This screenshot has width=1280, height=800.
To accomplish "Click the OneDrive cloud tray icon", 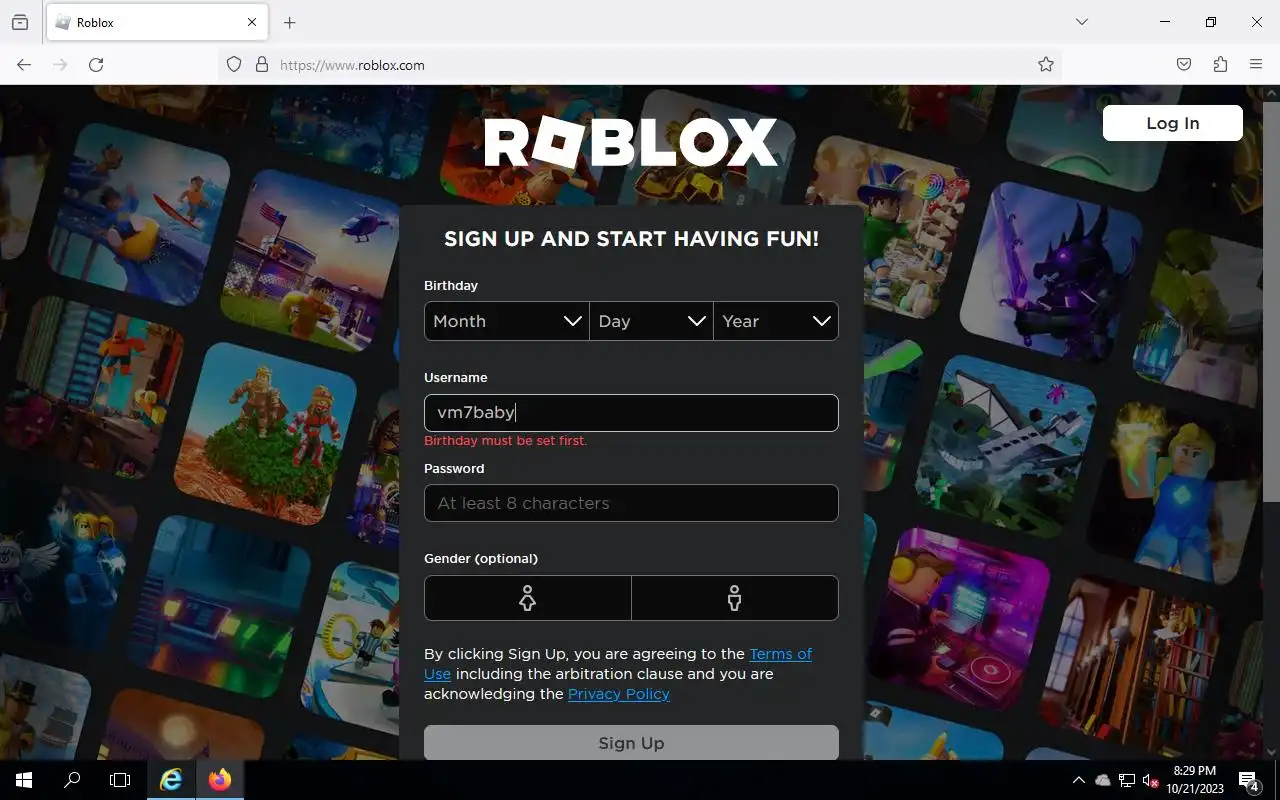I will pyautogui.click(x=1103, y=780).
